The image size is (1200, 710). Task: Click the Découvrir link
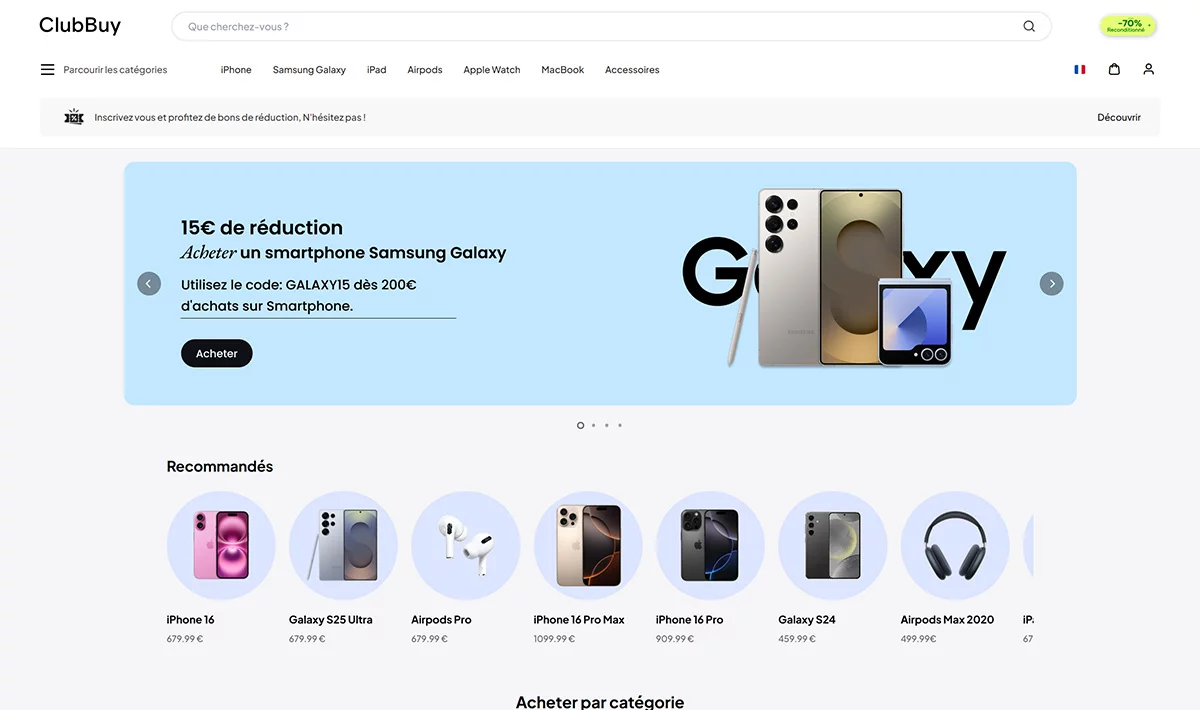point(1118,117)
